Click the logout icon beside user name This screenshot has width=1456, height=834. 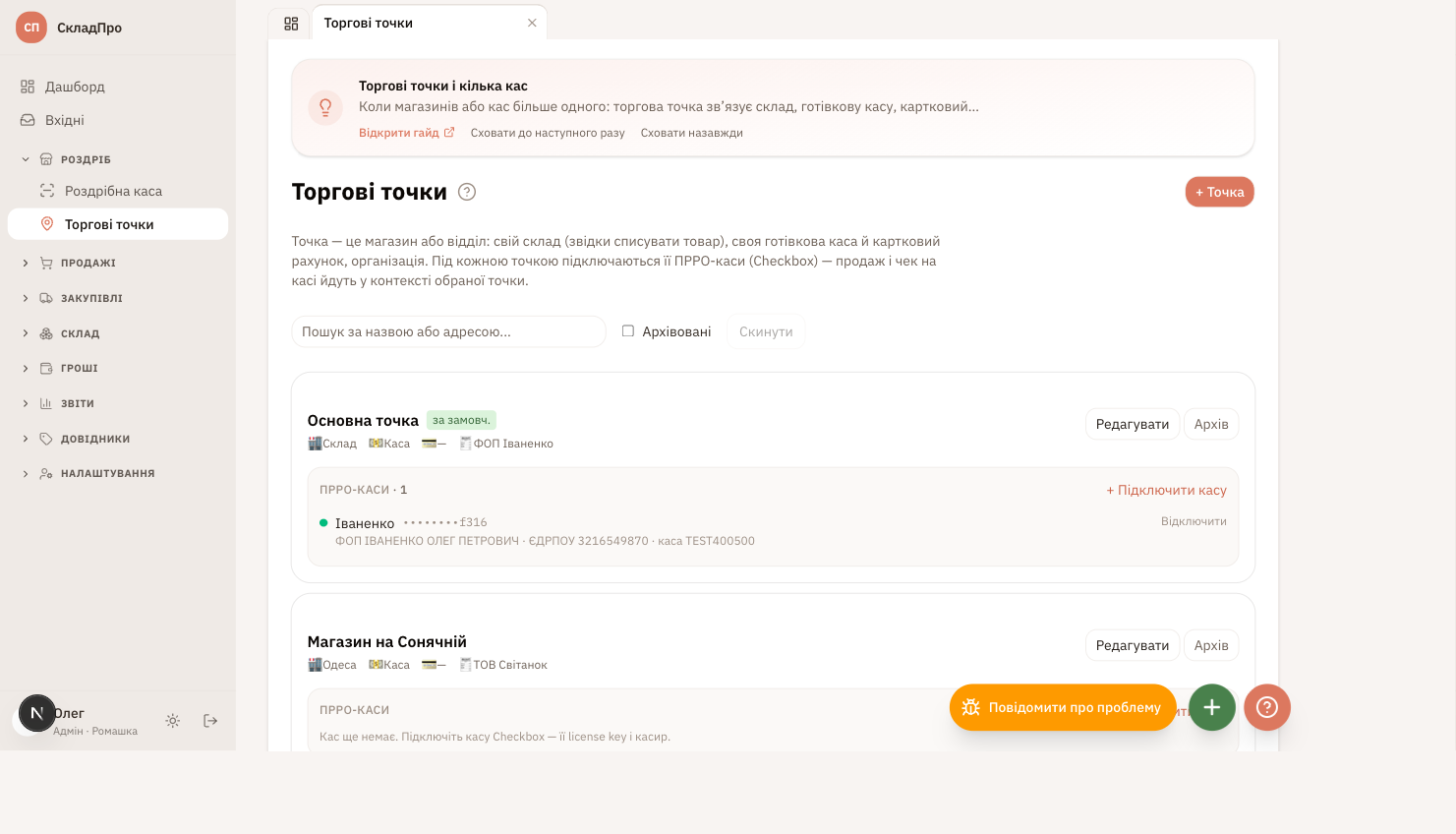tap(210, 721)
